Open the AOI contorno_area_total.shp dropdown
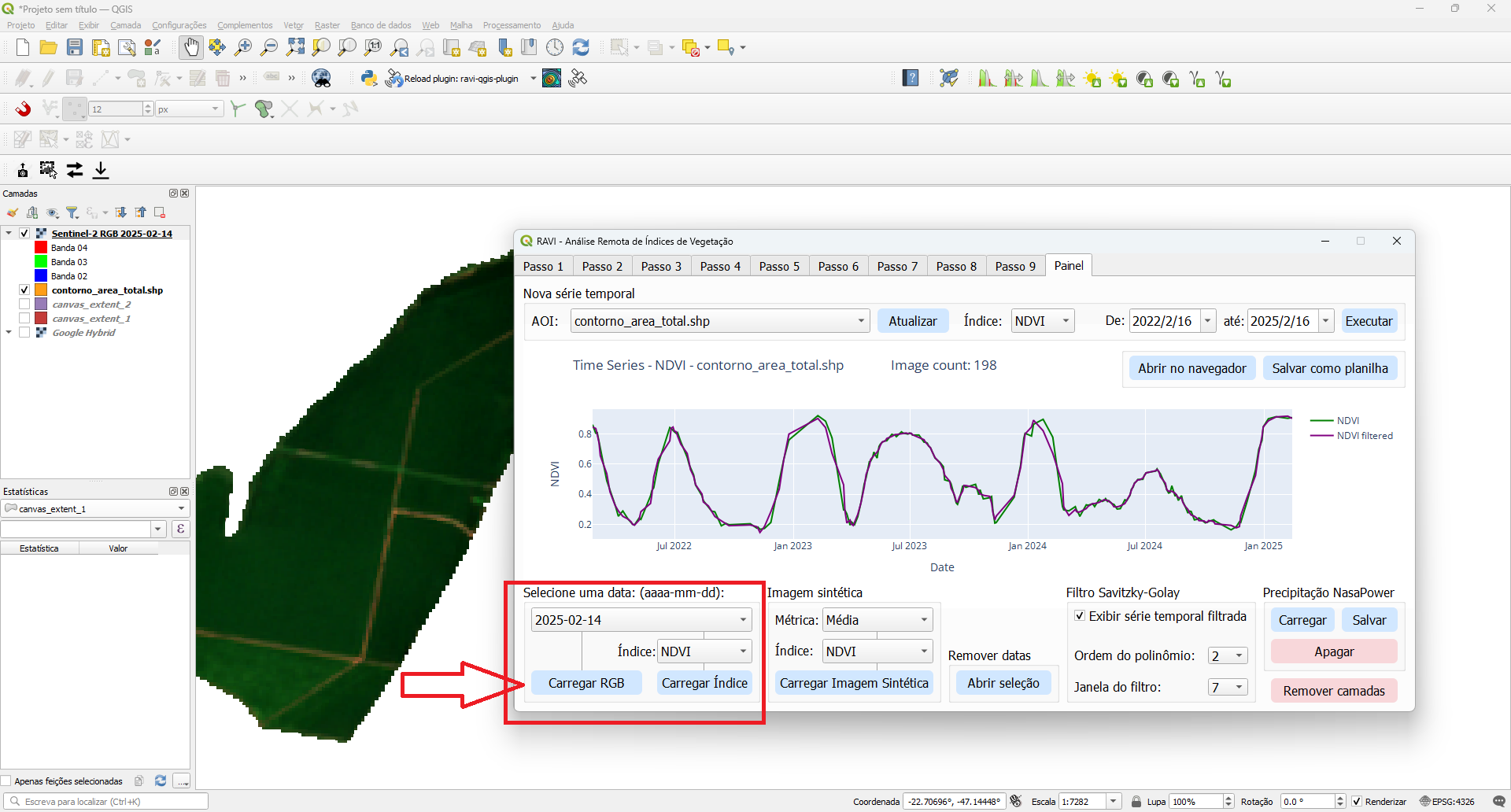Viewport: 1511px width, 812px height. (x=720, y=321)
